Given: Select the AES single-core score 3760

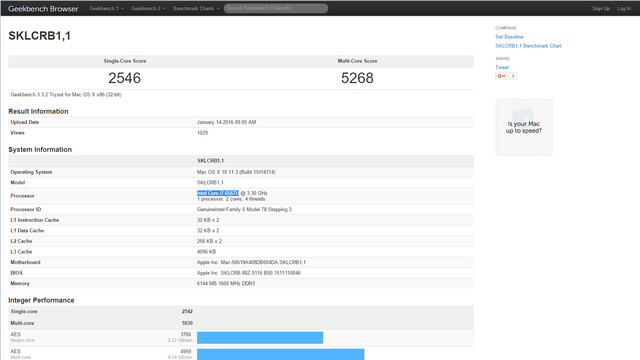Looking at the screenshot, I should click(x=186, y=334).
